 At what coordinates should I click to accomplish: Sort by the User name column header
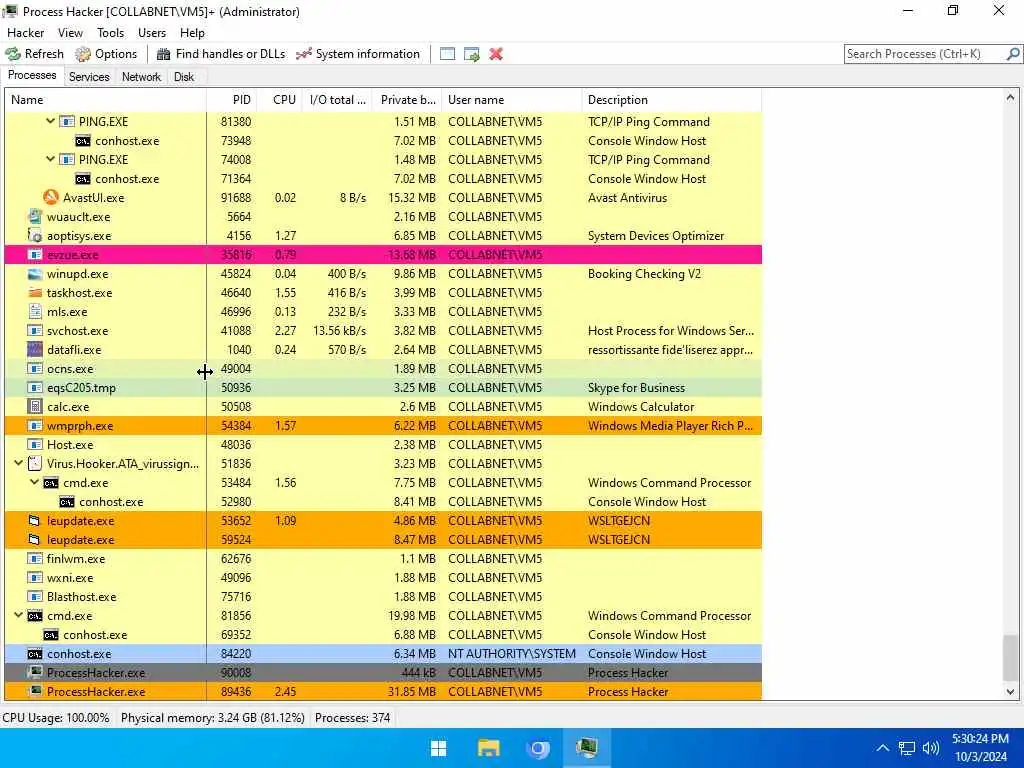click(512, 100)
